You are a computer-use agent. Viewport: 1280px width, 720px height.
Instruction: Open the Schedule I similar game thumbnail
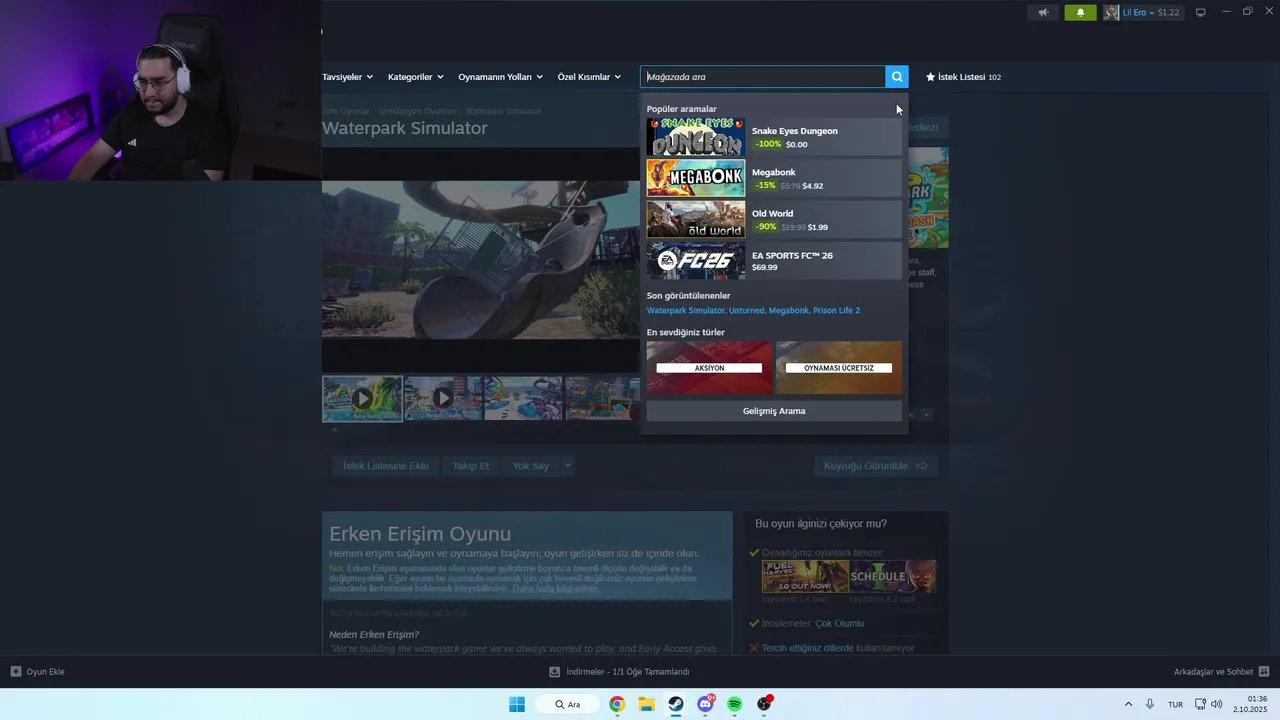pyautogui.click(x=892, y=576)
